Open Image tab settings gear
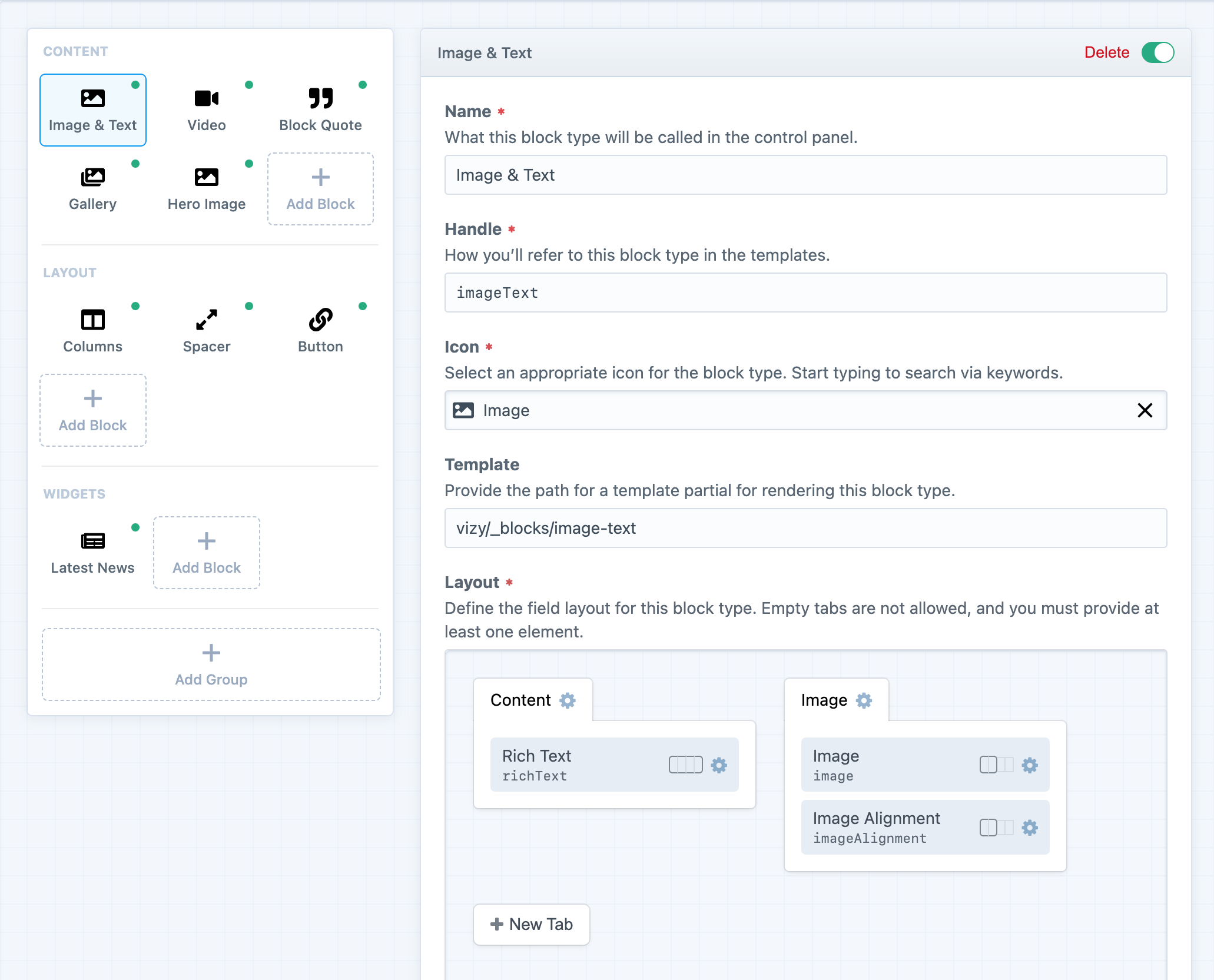1214x980 pixels. point(864,700)
